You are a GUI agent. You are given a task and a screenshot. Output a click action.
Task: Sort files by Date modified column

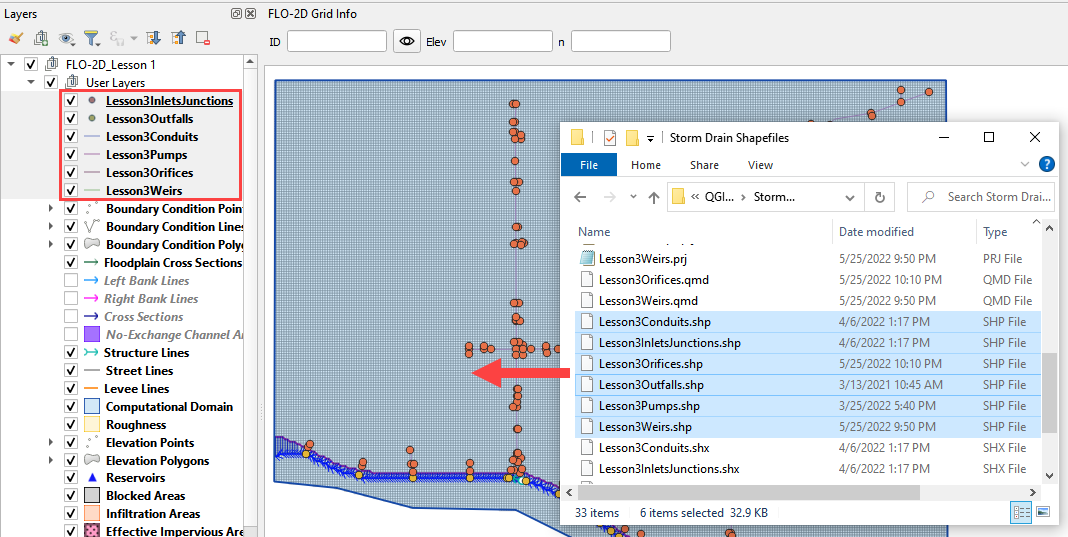(876, 232)
